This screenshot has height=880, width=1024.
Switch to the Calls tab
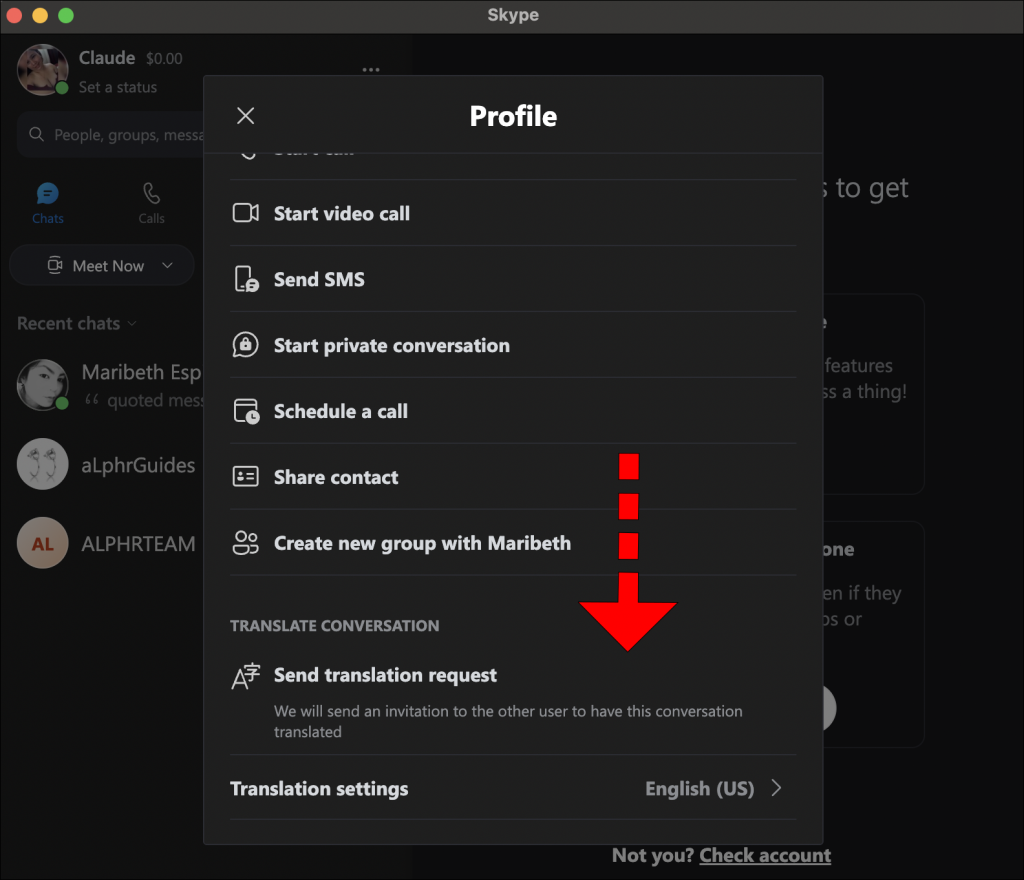pos(150,200)
